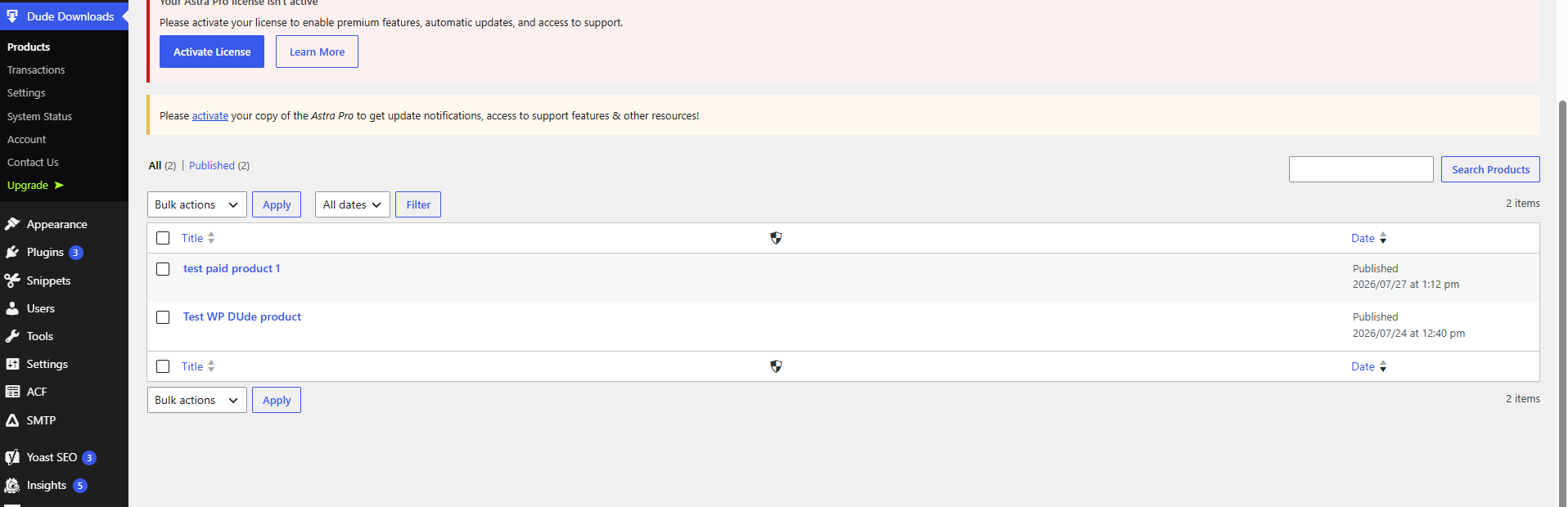Viewport: 1568px width, 507px height.
Task: Click the Users person icon
Action: coord(12,308)
